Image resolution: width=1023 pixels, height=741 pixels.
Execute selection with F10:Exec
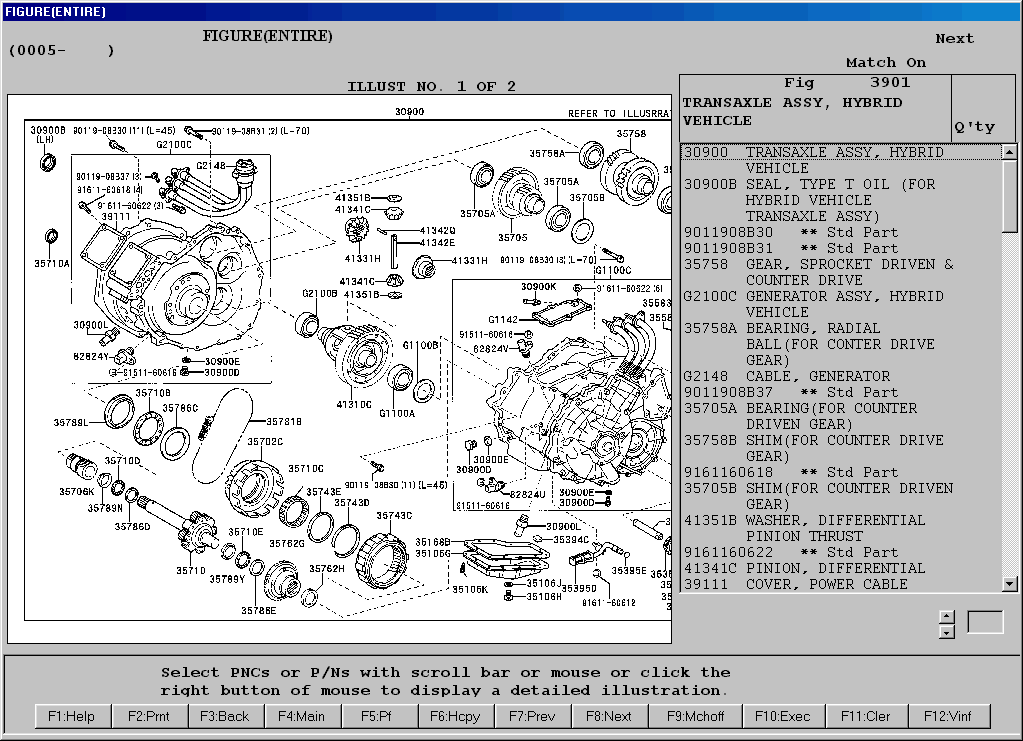(783, 716)
